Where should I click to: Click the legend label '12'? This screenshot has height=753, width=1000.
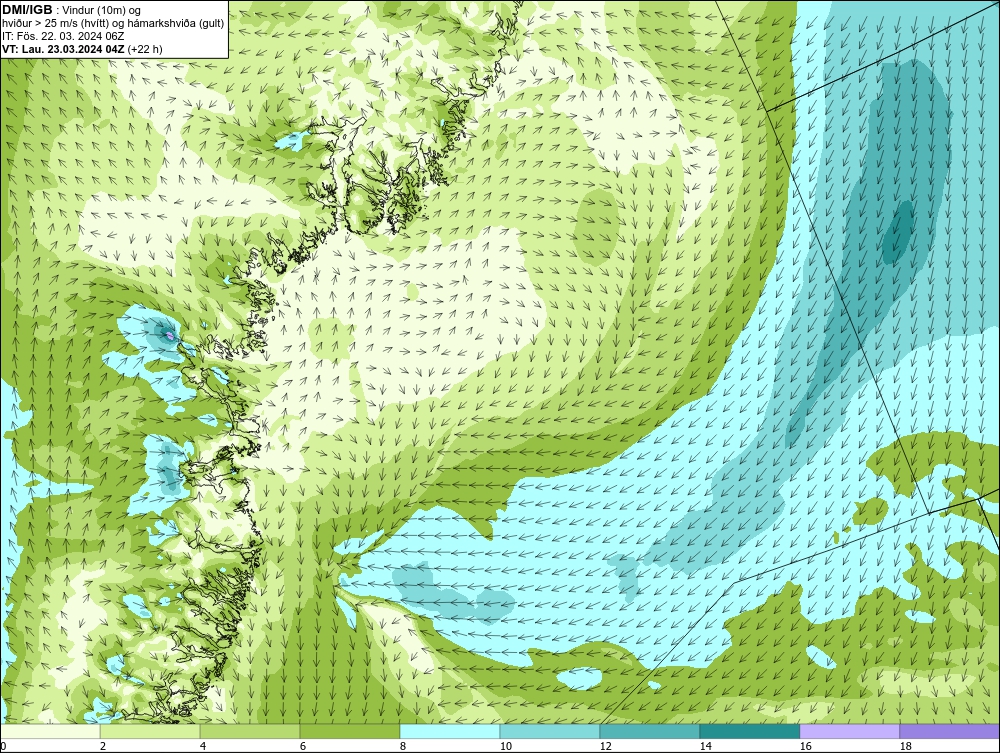606,746
